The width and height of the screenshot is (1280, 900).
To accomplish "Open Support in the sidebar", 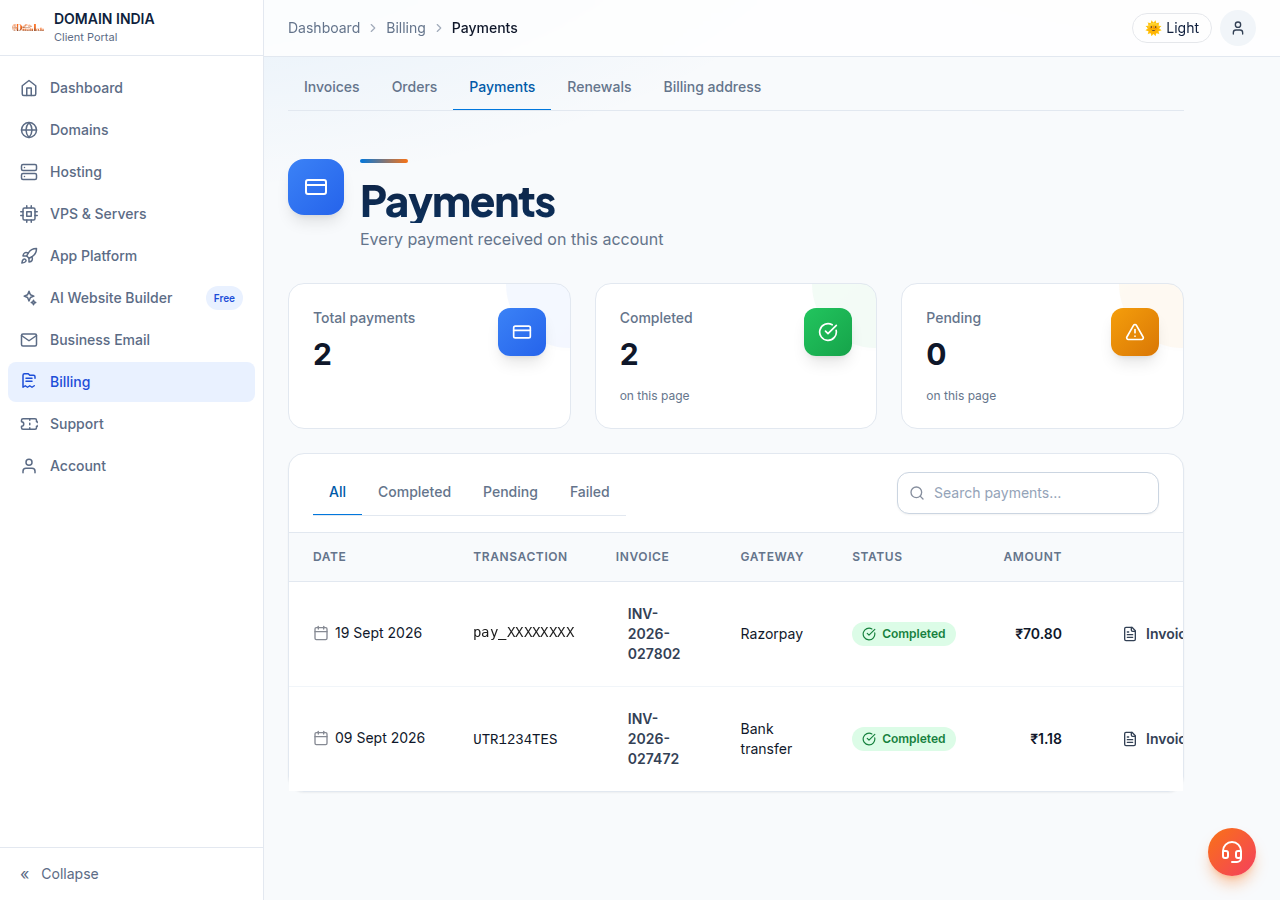I will click(x=131, y=424).
